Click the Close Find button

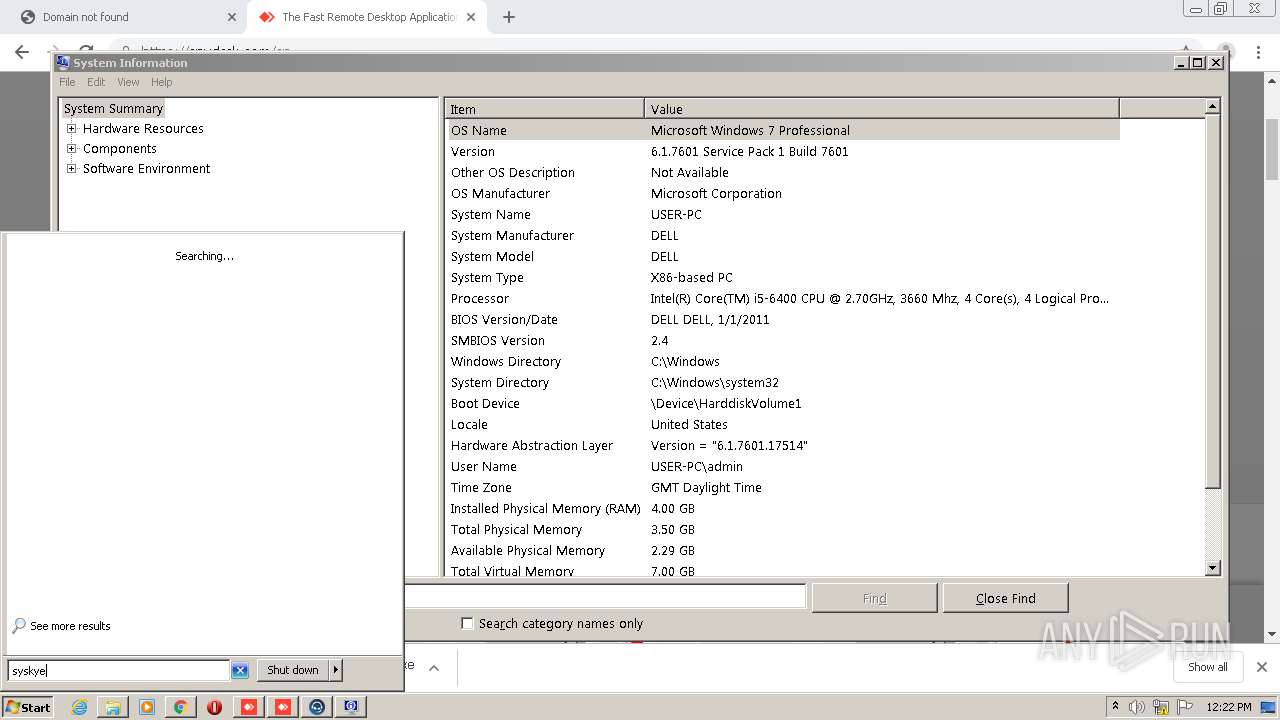tap(1005, 598)
